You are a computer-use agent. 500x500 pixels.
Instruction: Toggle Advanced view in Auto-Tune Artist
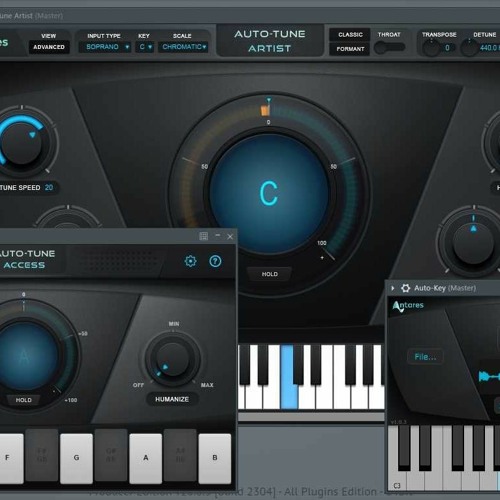[x=49, y=47]
